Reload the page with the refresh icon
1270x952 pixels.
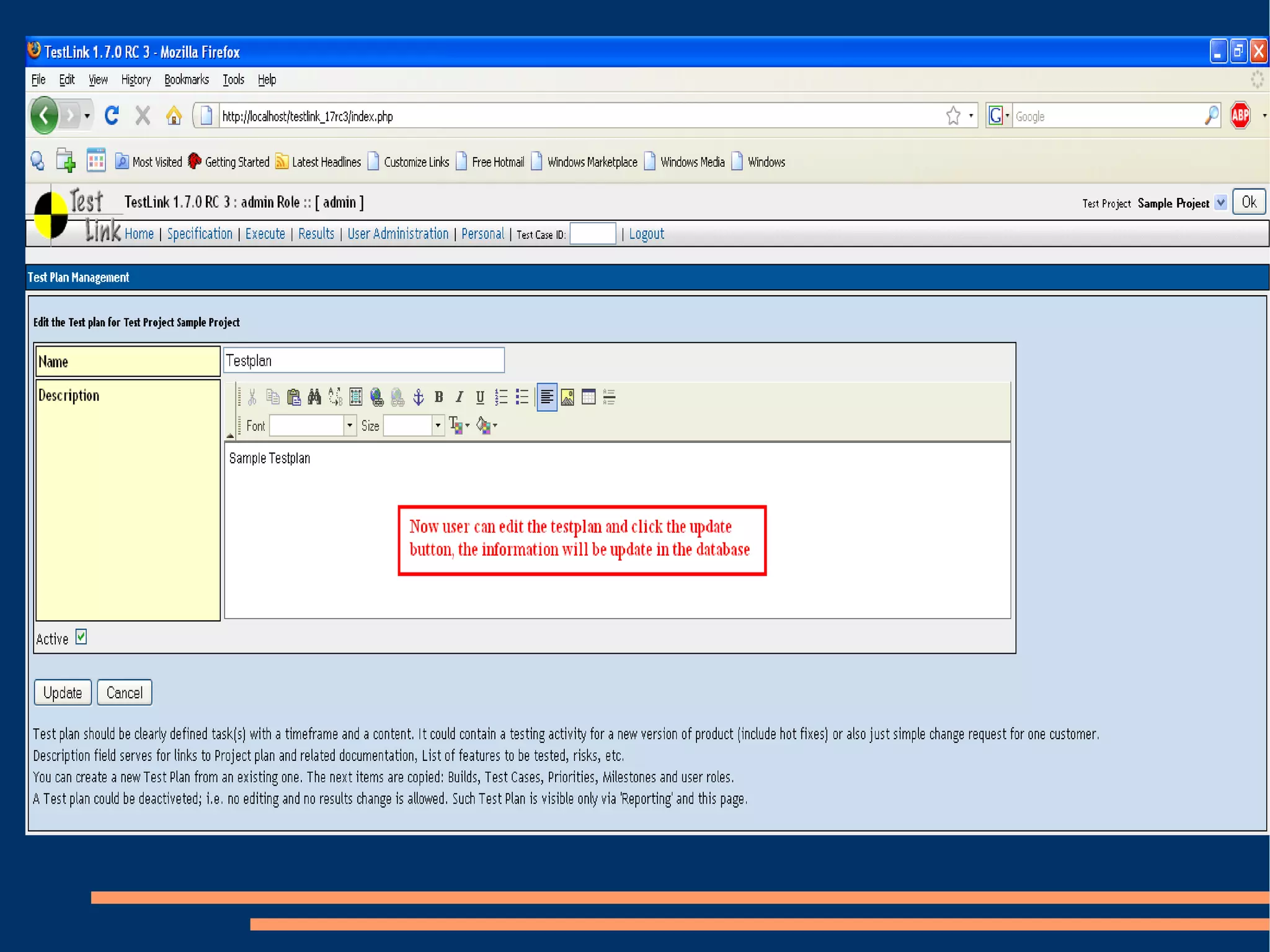pyautogui.click(x=112, y=115)
